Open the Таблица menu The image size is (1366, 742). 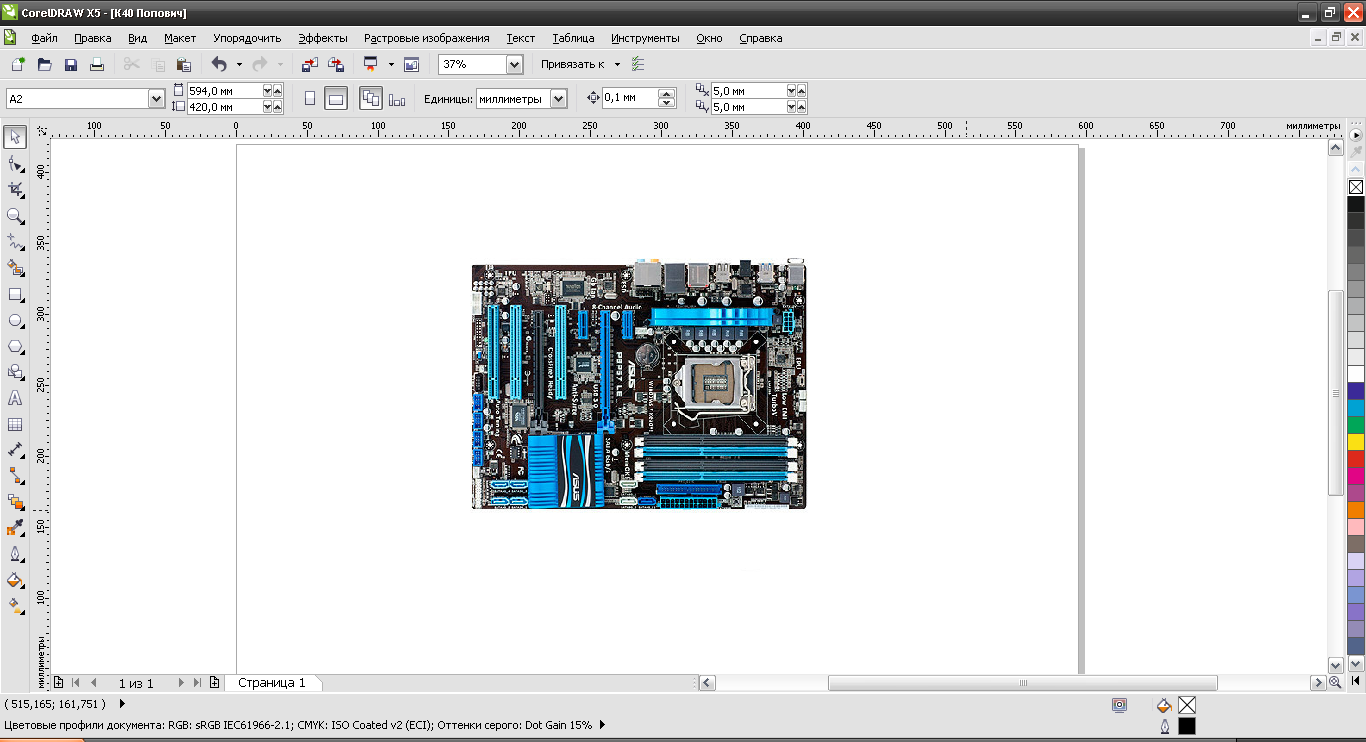573,38
